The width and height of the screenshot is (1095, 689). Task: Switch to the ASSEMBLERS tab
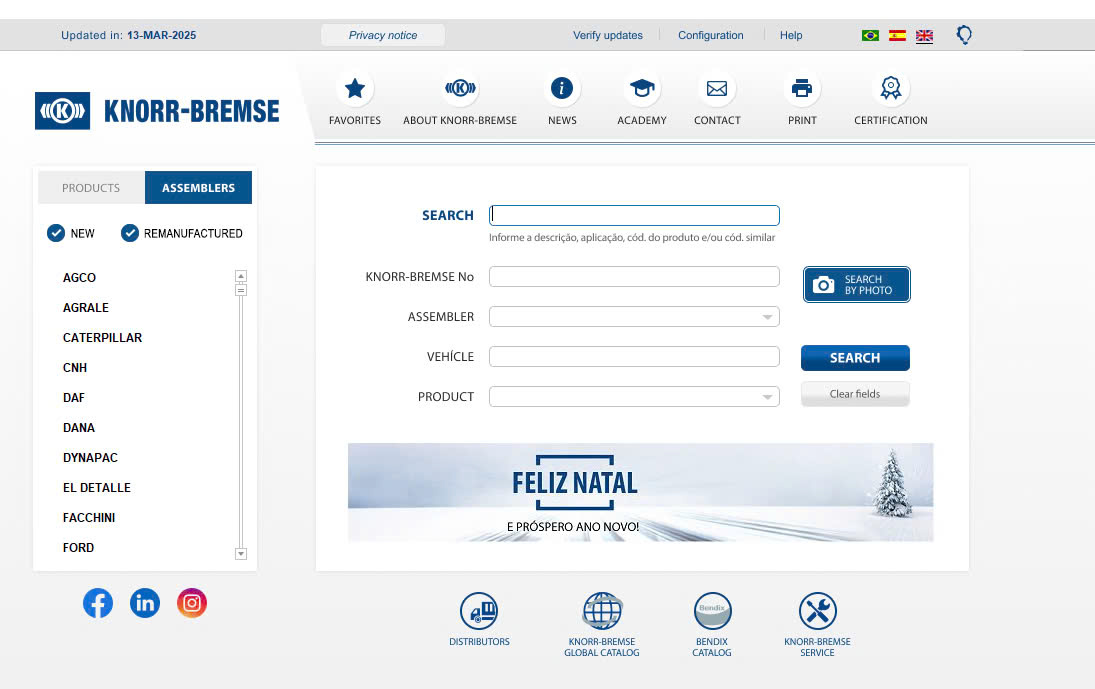pyautogui.click(x=198, y=188)
